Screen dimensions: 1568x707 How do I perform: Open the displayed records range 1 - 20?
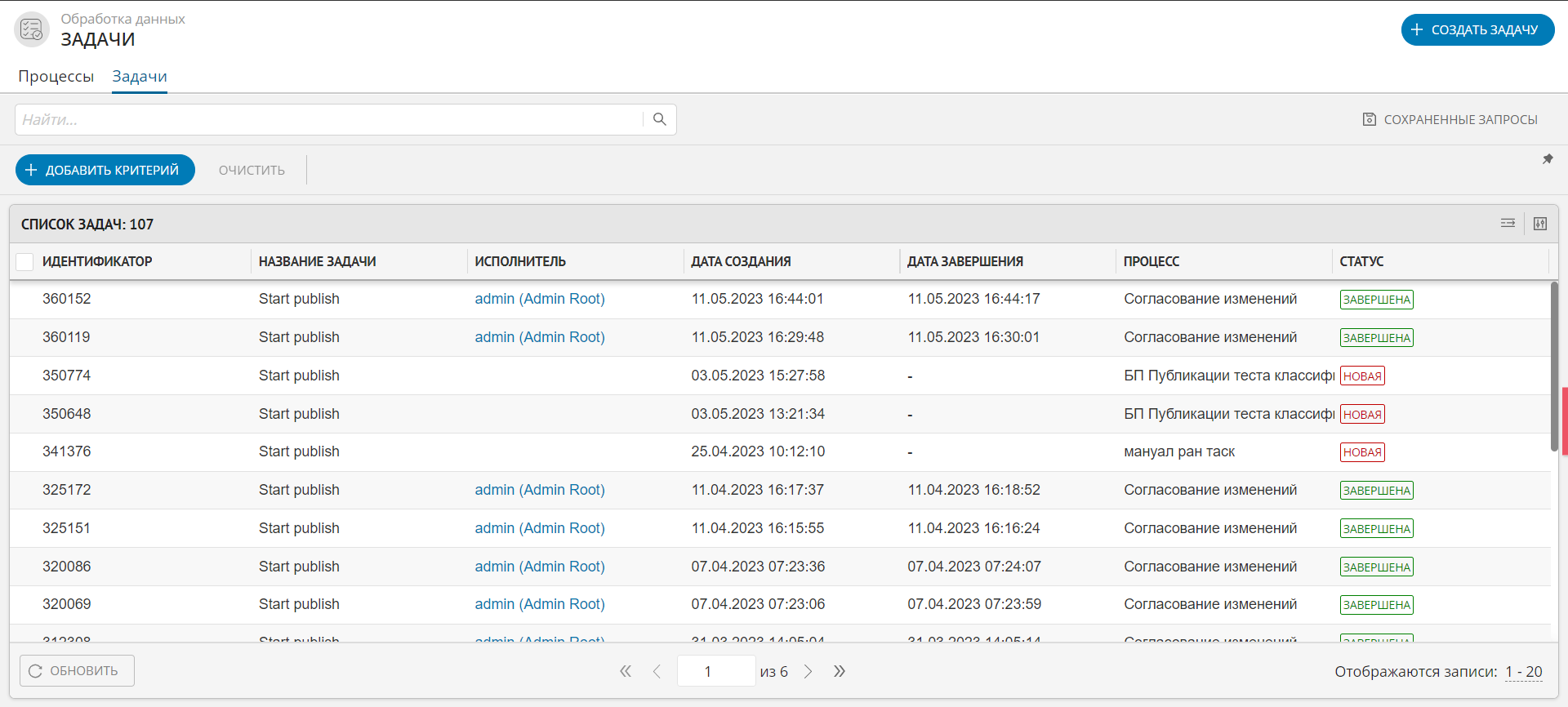pyautogui.click(x=1524, y=671)
